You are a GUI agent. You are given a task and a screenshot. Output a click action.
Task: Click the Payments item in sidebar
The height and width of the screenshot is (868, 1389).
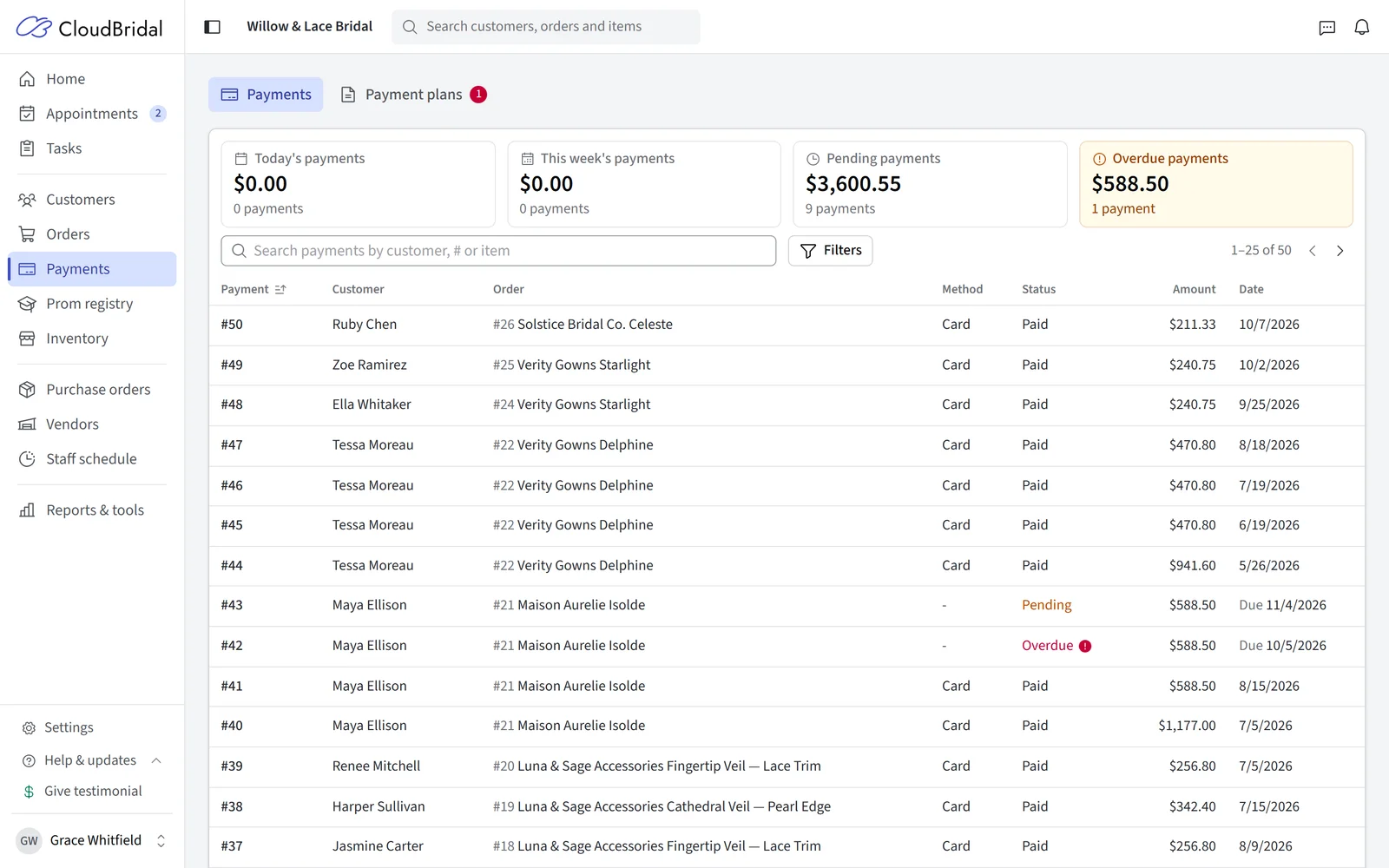(x=92, y=269)
